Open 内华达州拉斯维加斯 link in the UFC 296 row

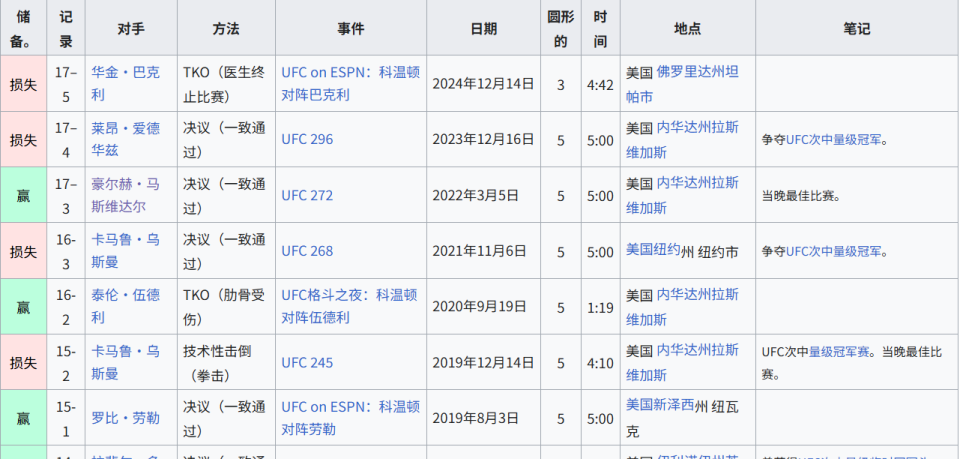[x=682, y=140]
